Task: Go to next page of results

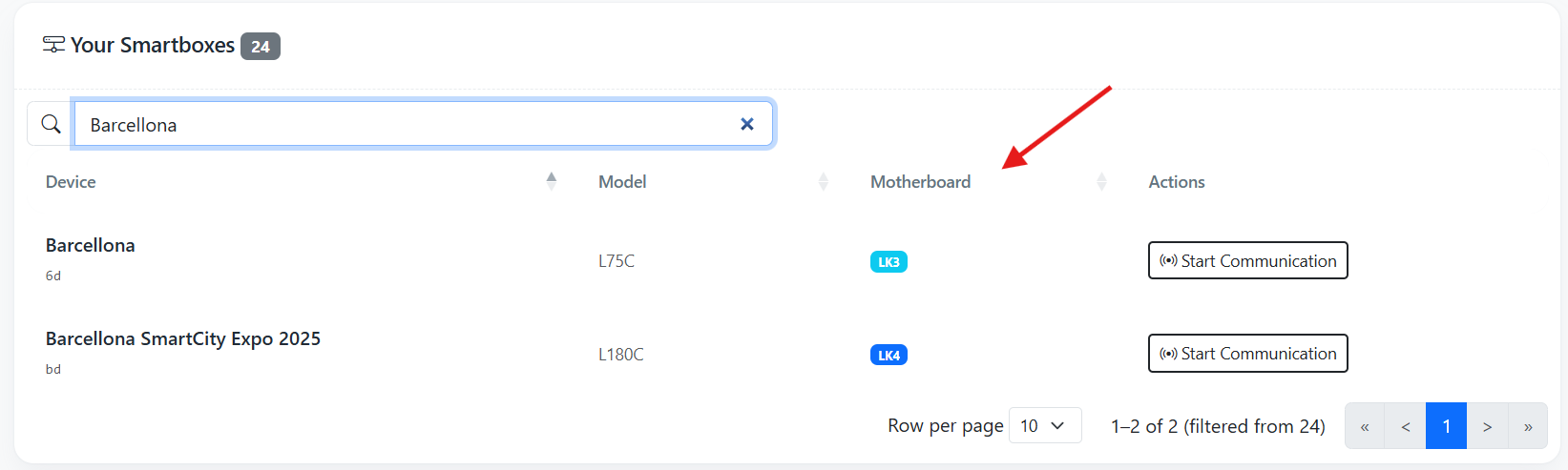Action: pyautogui.click(x=1487, y=426)
